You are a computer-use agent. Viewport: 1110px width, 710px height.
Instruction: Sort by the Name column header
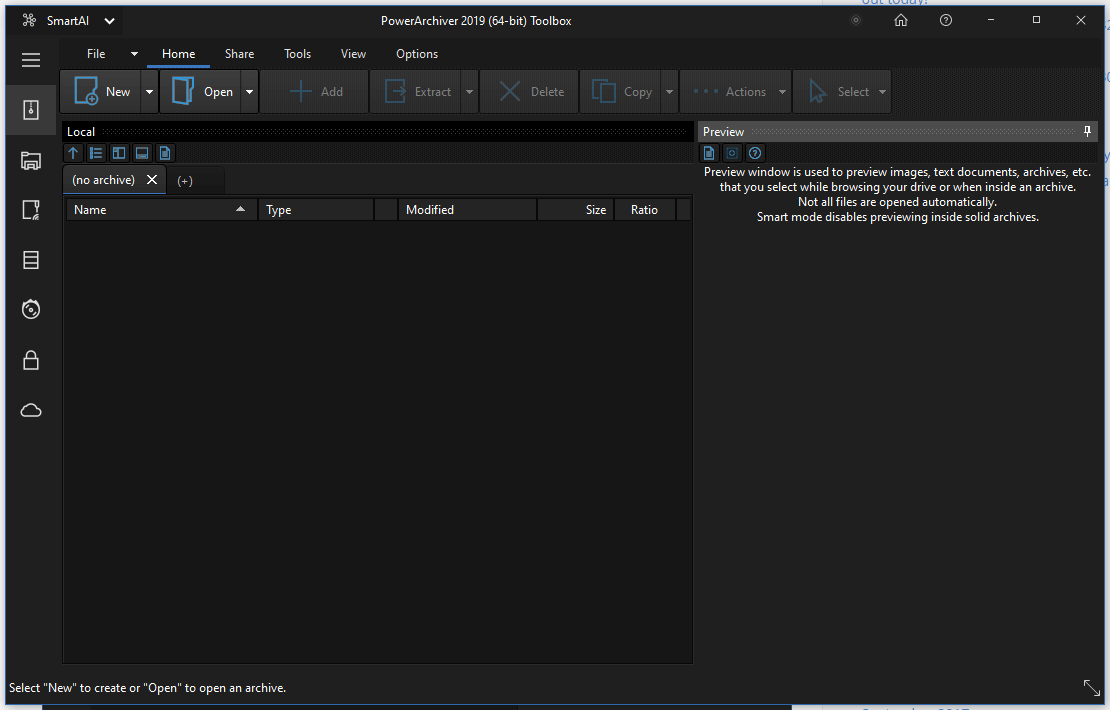coord(162,210)
